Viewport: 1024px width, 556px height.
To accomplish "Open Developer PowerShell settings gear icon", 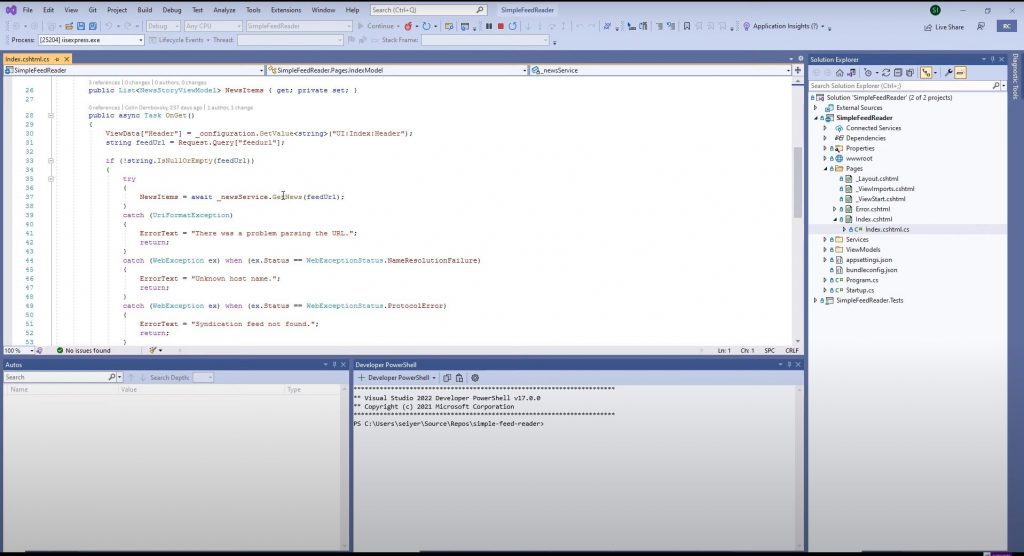I will pyautogui.click(x=475, y=378).
